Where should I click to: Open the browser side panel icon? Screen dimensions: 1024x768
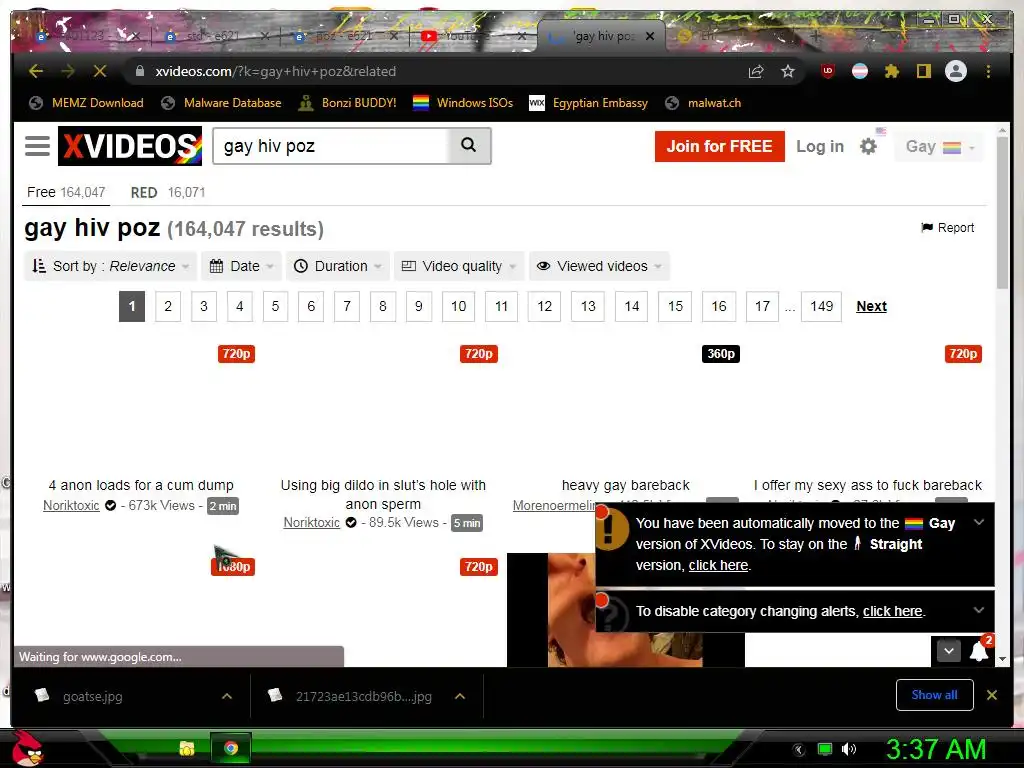tap(924, 71)
